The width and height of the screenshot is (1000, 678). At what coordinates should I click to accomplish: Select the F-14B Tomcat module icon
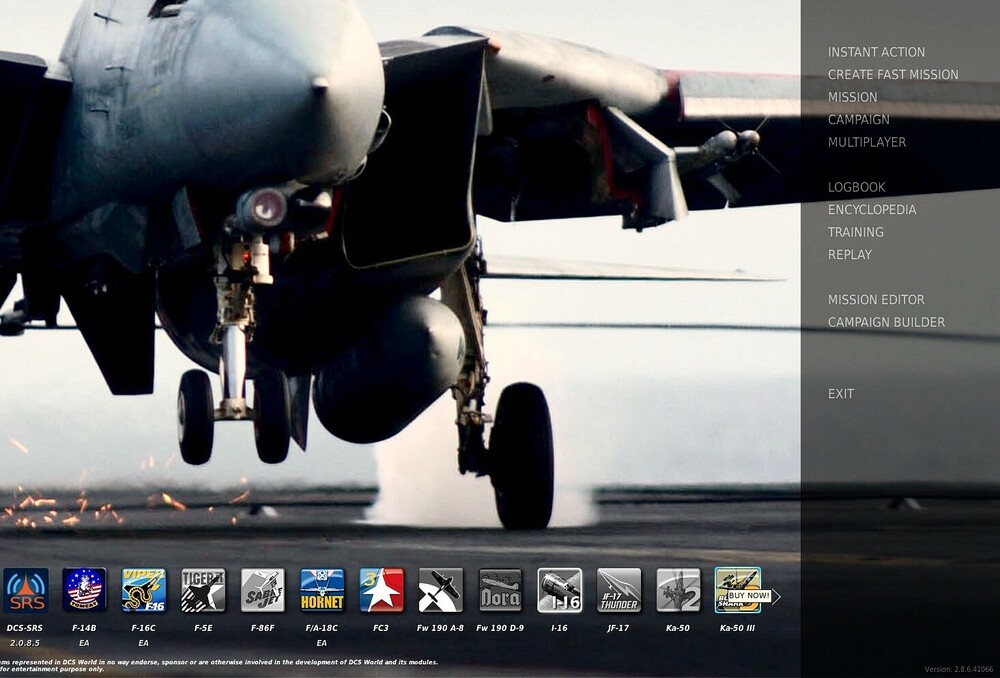click(x=84, y=591)
